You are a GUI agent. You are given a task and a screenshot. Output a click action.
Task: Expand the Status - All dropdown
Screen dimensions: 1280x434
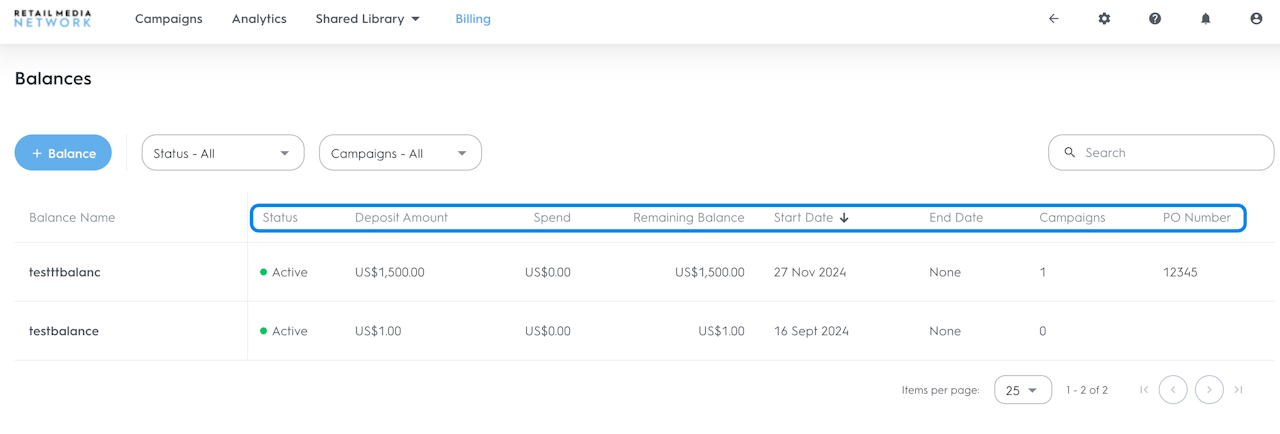coord(223,153)
